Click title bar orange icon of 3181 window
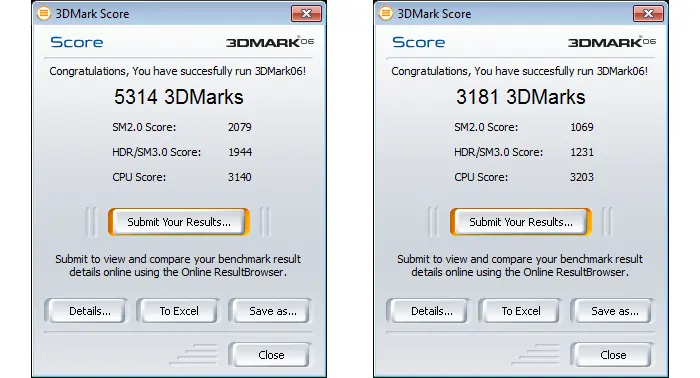The height and width of the screenshot is (378, 700). point(385,13)
